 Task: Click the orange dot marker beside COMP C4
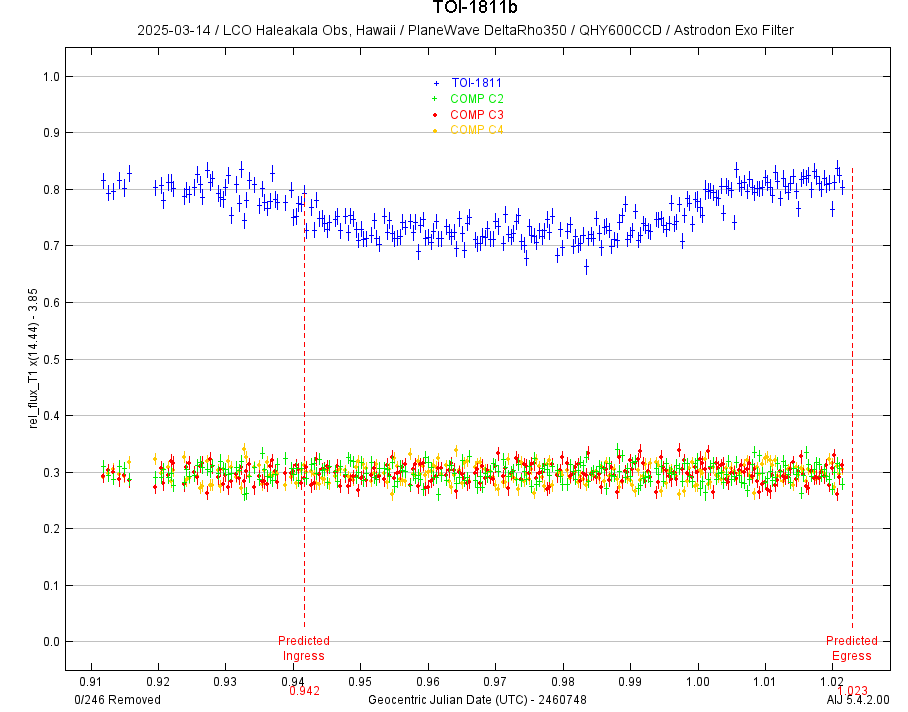(x=435, y=131)
